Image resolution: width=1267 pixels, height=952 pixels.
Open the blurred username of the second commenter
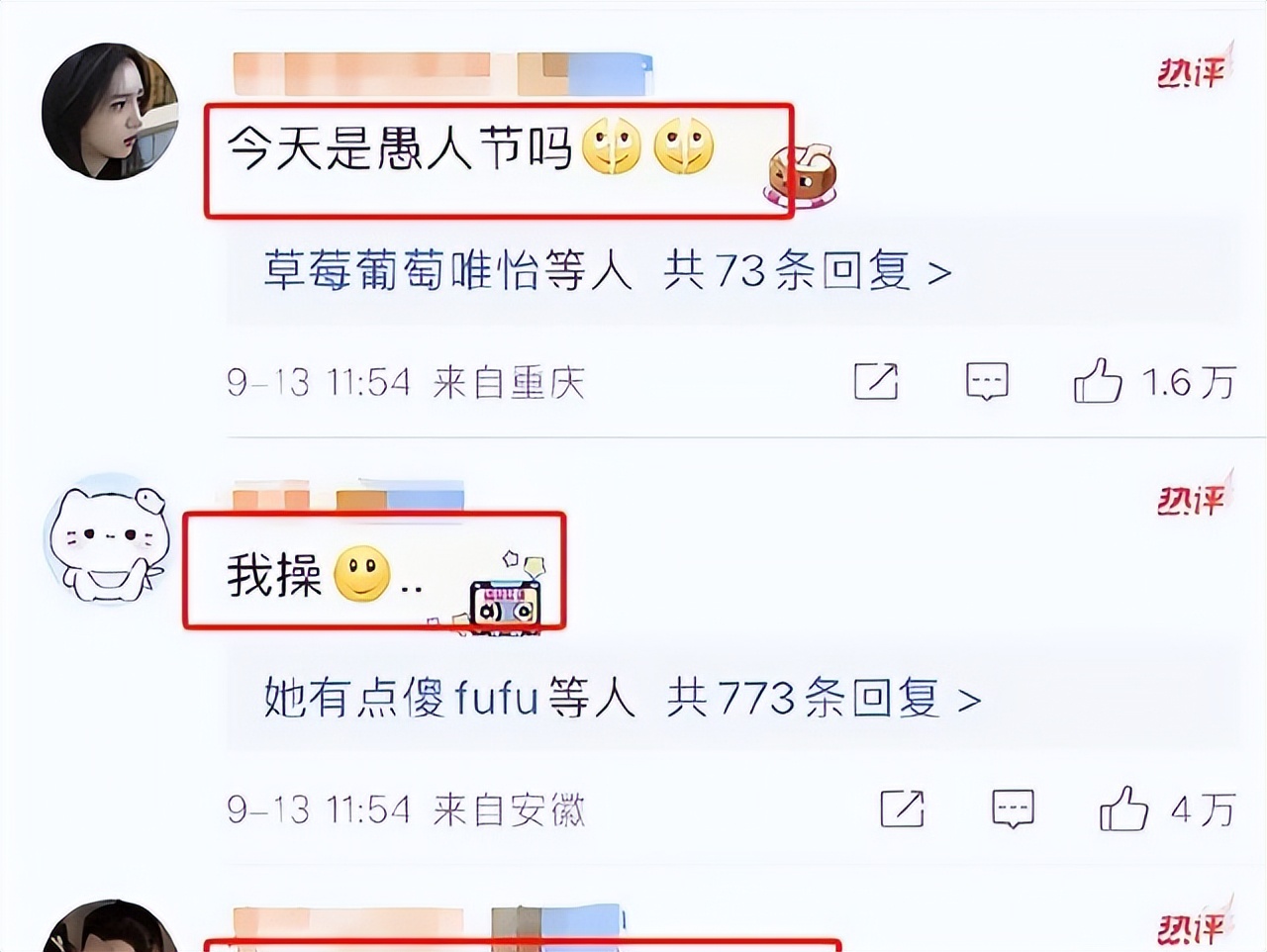pos(347,498)
